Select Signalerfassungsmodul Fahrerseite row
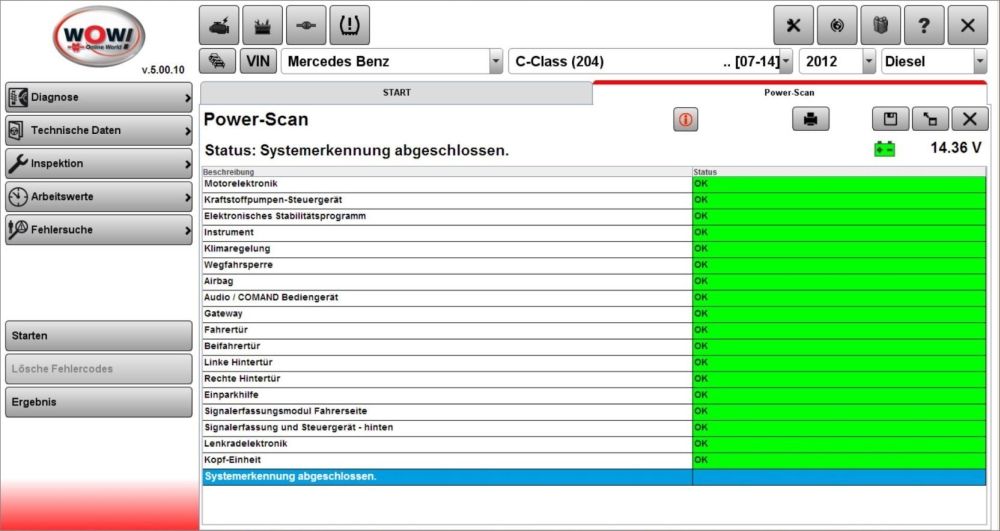Image resolution: width=1000 pixels, height=531 pixels. 594,412
